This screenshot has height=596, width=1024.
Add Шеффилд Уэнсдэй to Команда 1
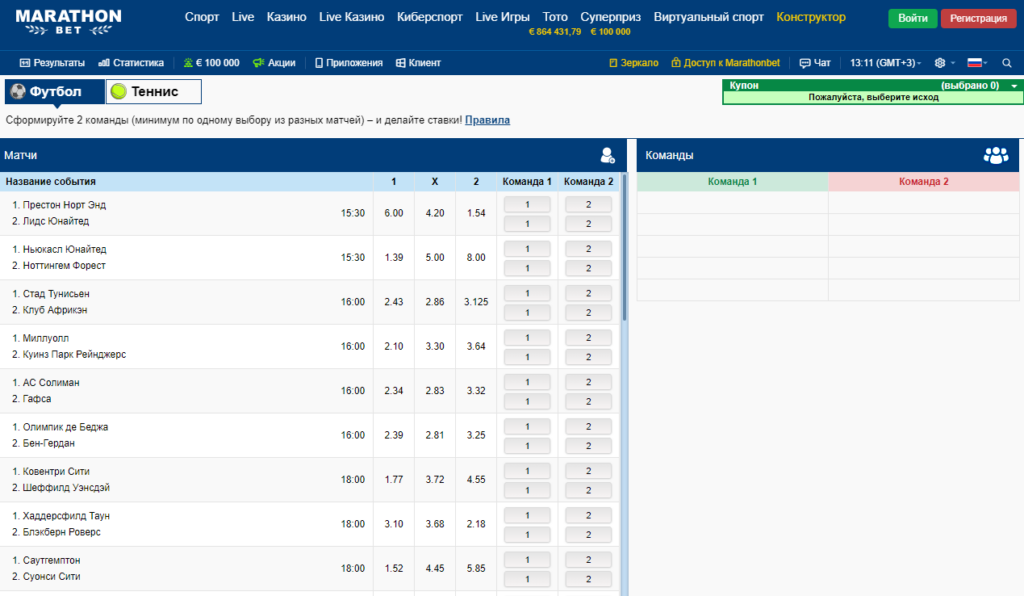pos(527,490)
